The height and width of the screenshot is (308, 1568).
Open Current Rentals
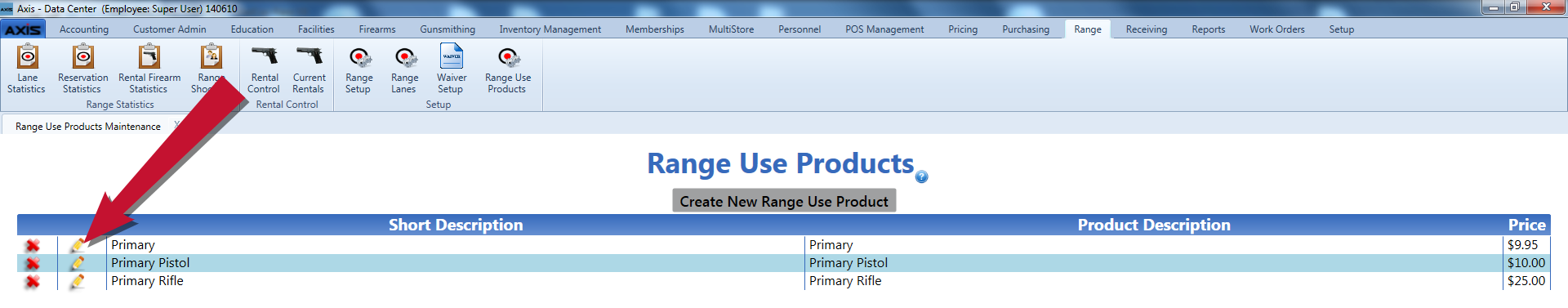(x=309, y=69)
